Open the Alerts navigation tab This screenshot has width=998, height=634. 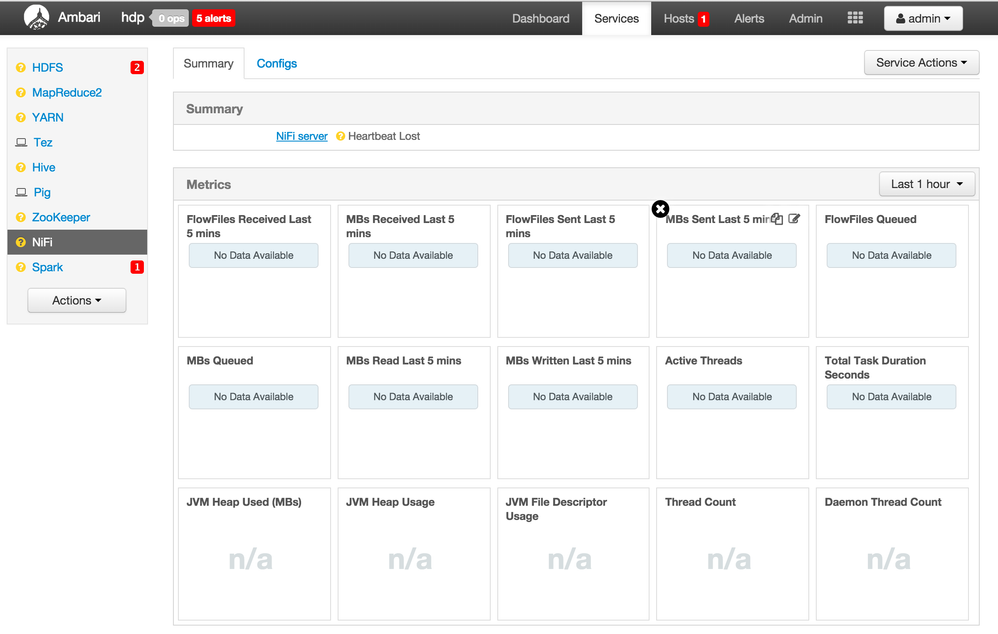point(749,18)
